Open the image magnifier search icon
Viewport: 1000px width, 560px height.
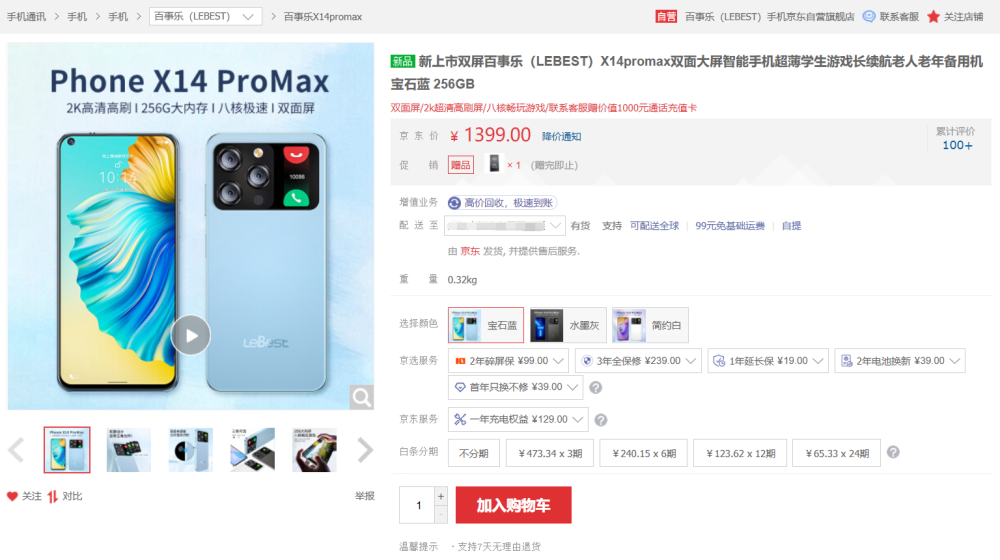coord(362,397)
